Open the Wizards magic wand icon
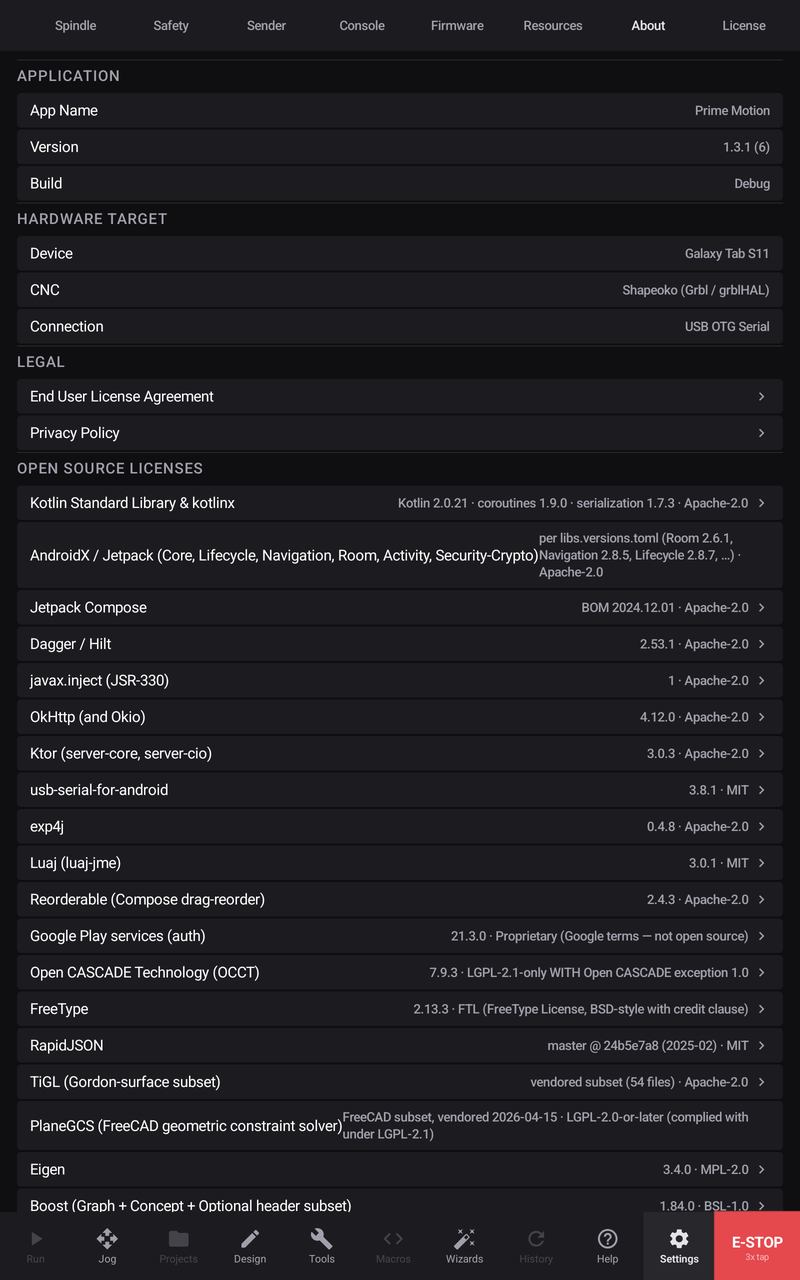 [x=465, y=1239]
